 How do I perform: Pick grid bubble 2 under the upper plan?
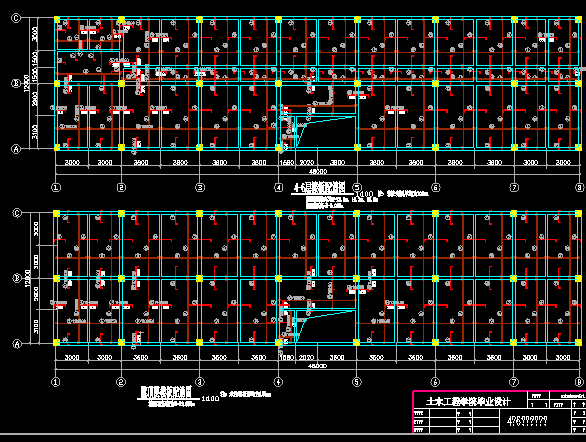coord(121,188)
